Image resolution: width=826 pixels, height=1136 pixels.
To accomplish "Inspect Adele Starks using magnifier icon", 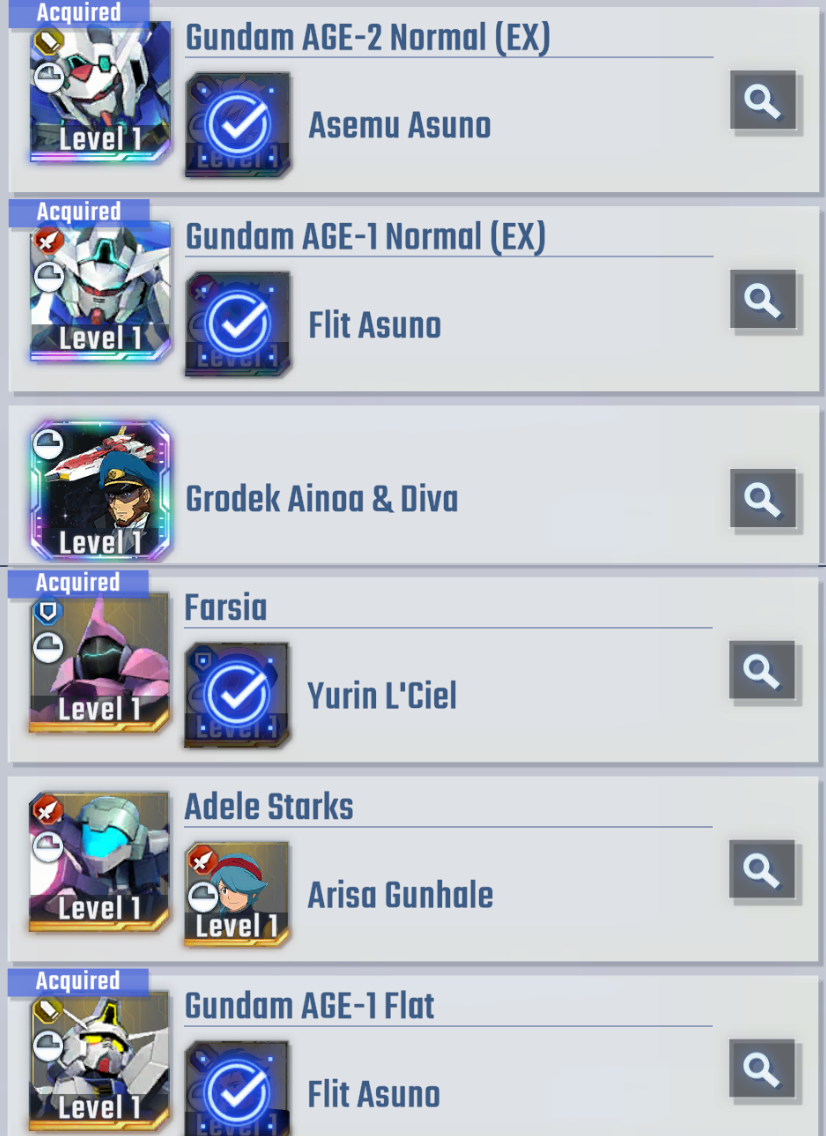I will point(762,869).
